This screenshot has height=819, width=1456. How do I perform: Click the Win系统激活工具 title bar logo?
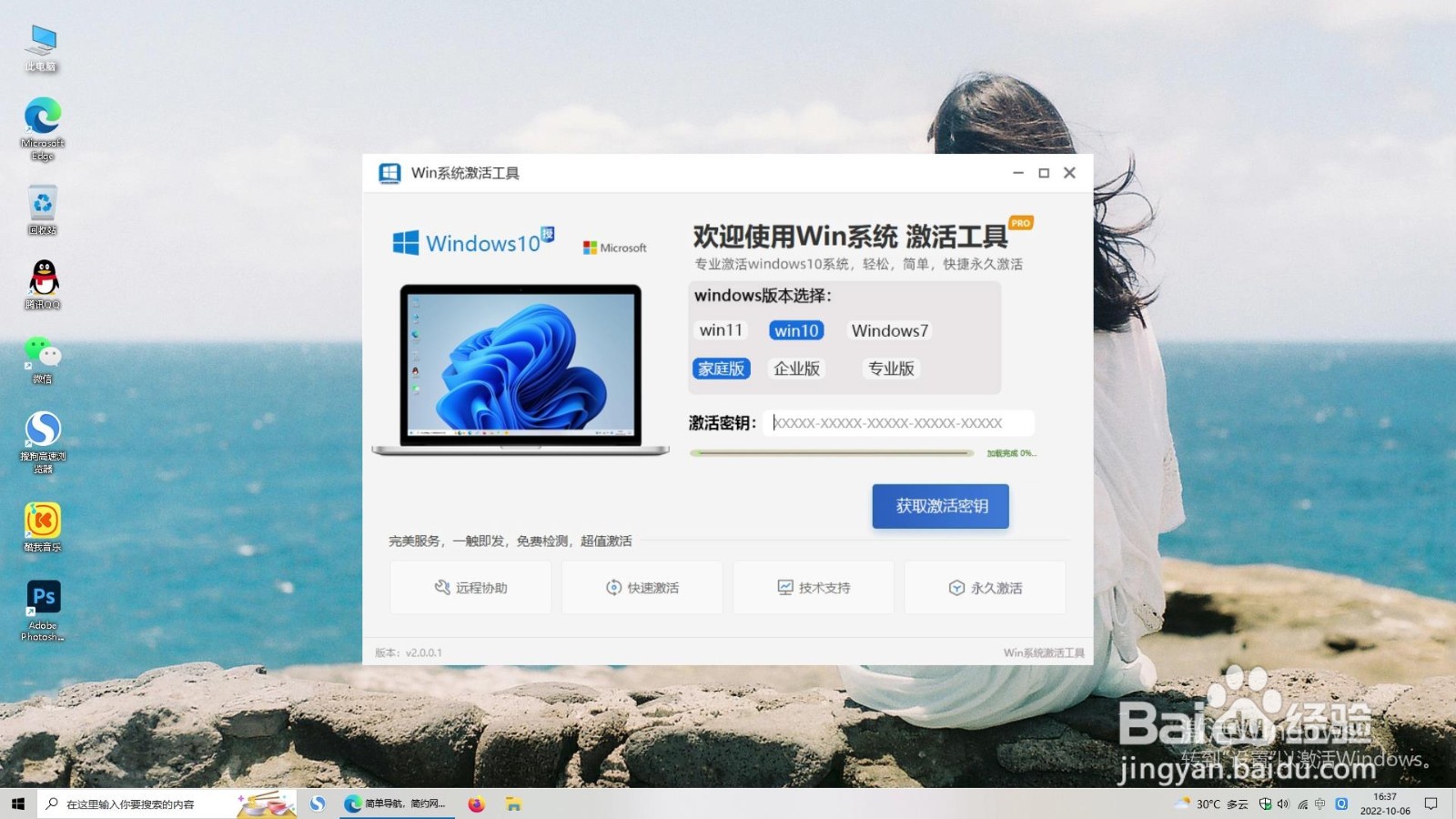tap(389, 173)
